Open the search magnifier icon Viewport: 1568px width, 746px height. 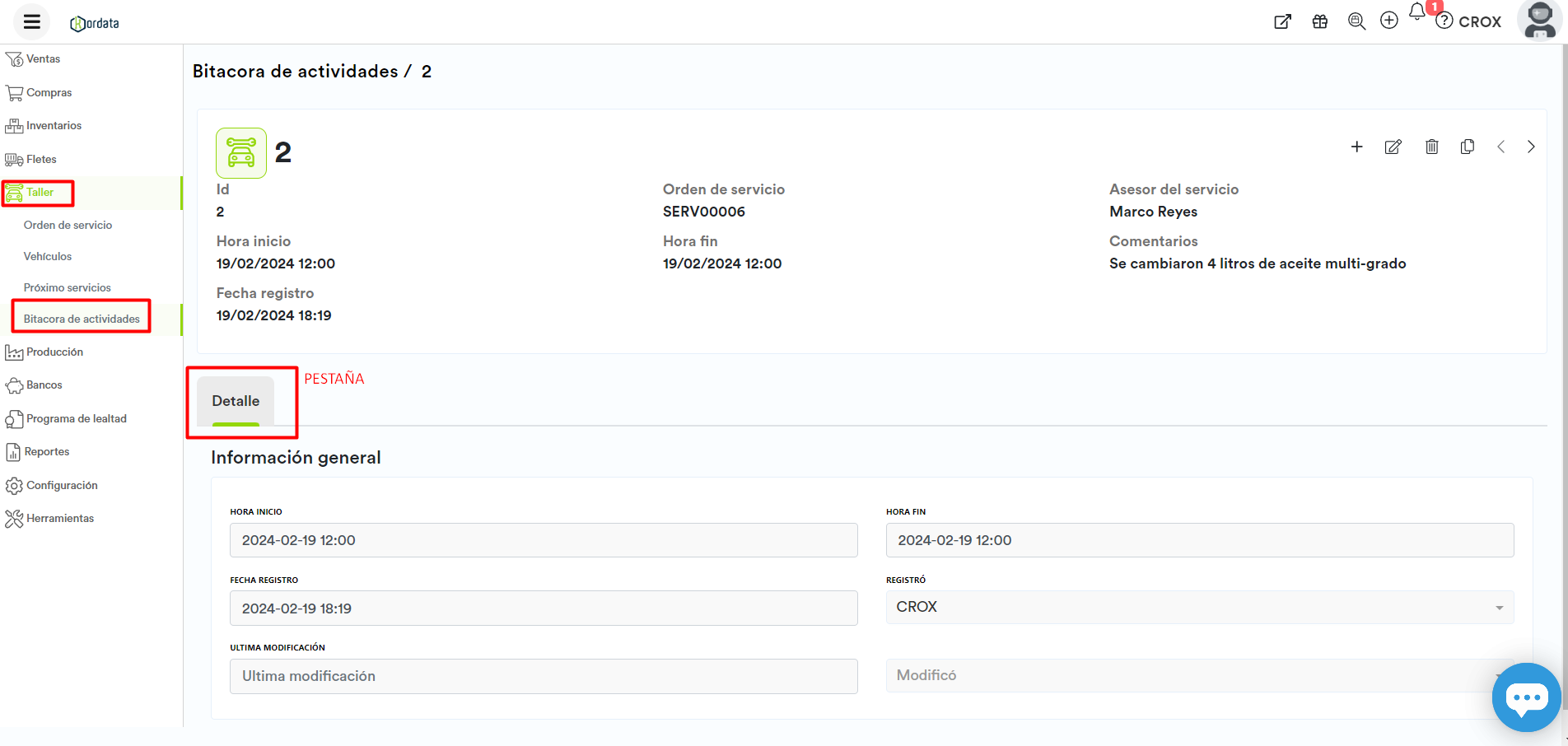pyautogui.click(x=1356, y=21)
